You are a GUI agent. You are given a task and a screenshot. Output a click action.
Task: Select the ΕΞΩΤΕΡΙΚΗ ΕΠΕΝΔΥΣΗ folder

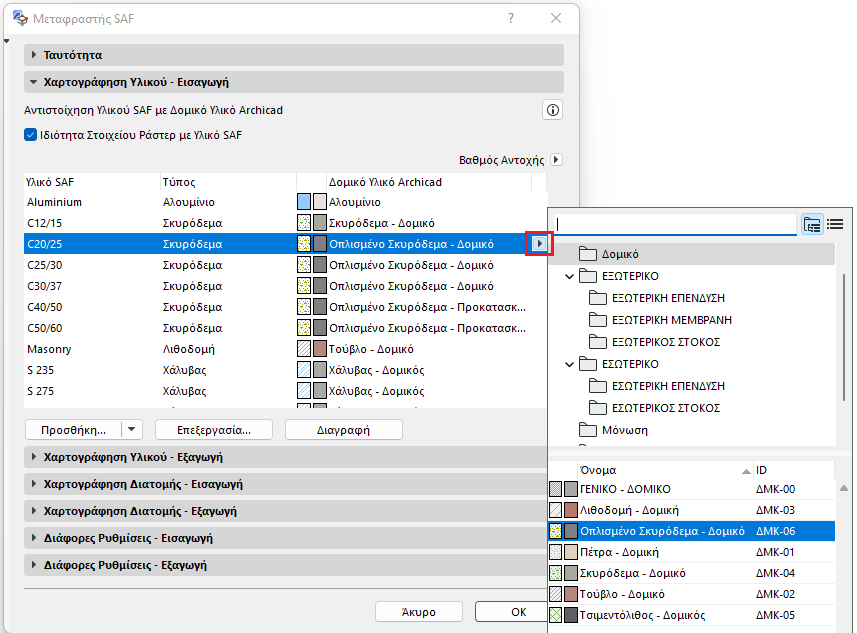click(x=668, y=298)
